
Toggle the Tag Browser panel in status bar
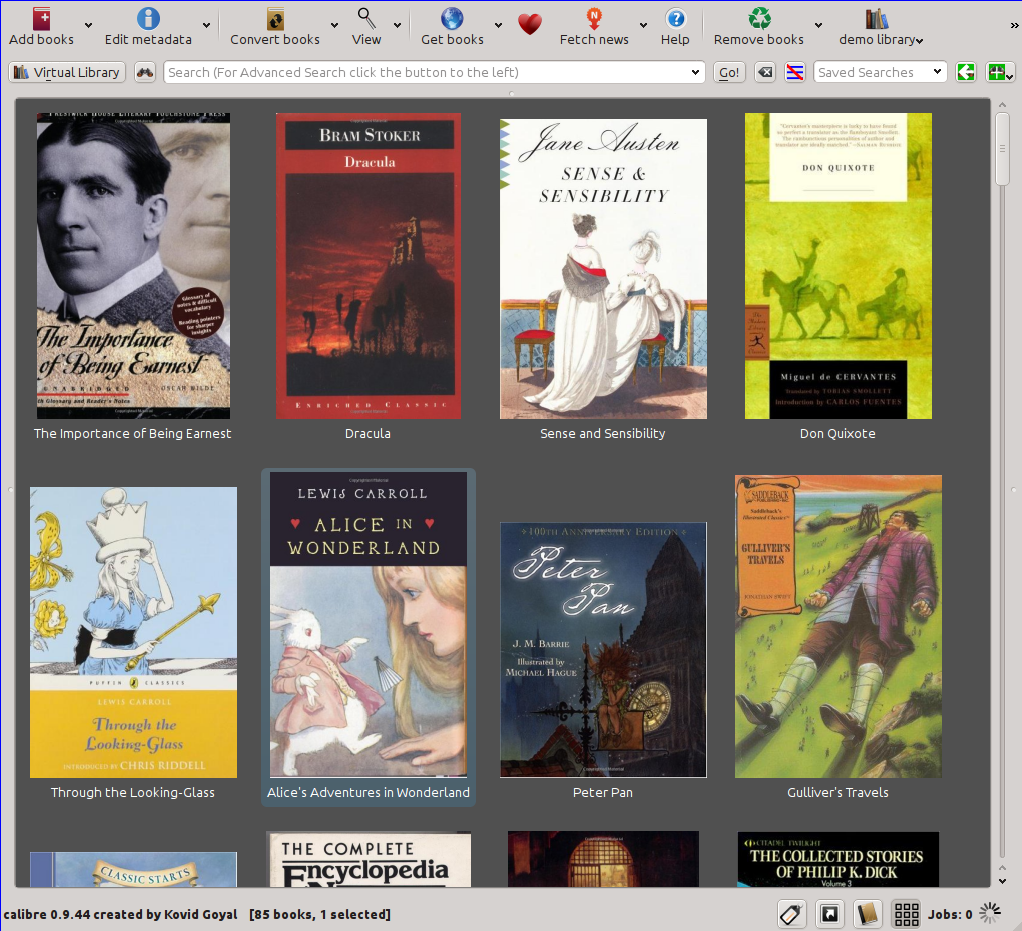click(x=791, y=913)
